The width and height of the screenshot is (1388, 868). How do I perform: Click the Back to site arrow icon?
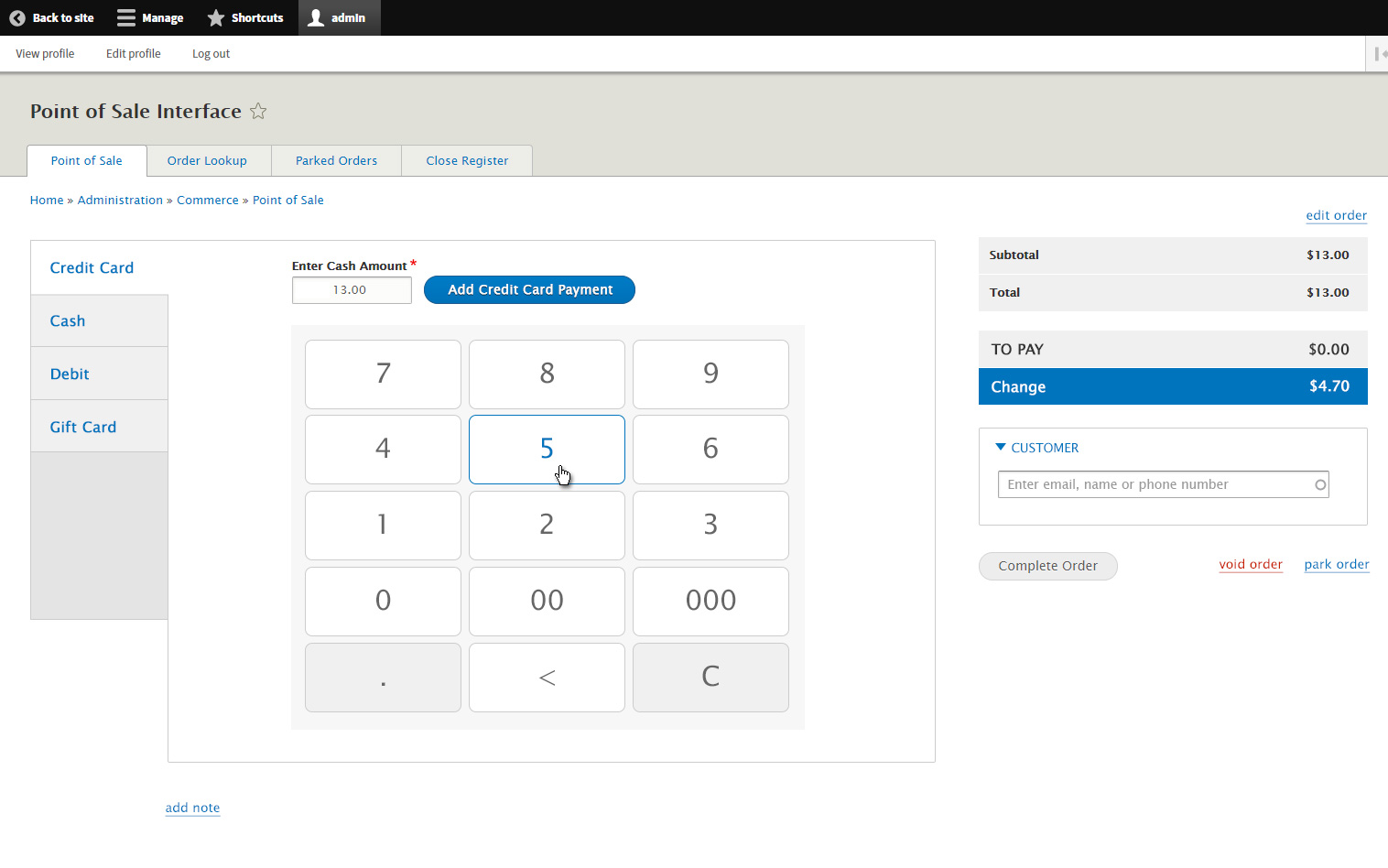click(16, 17)
